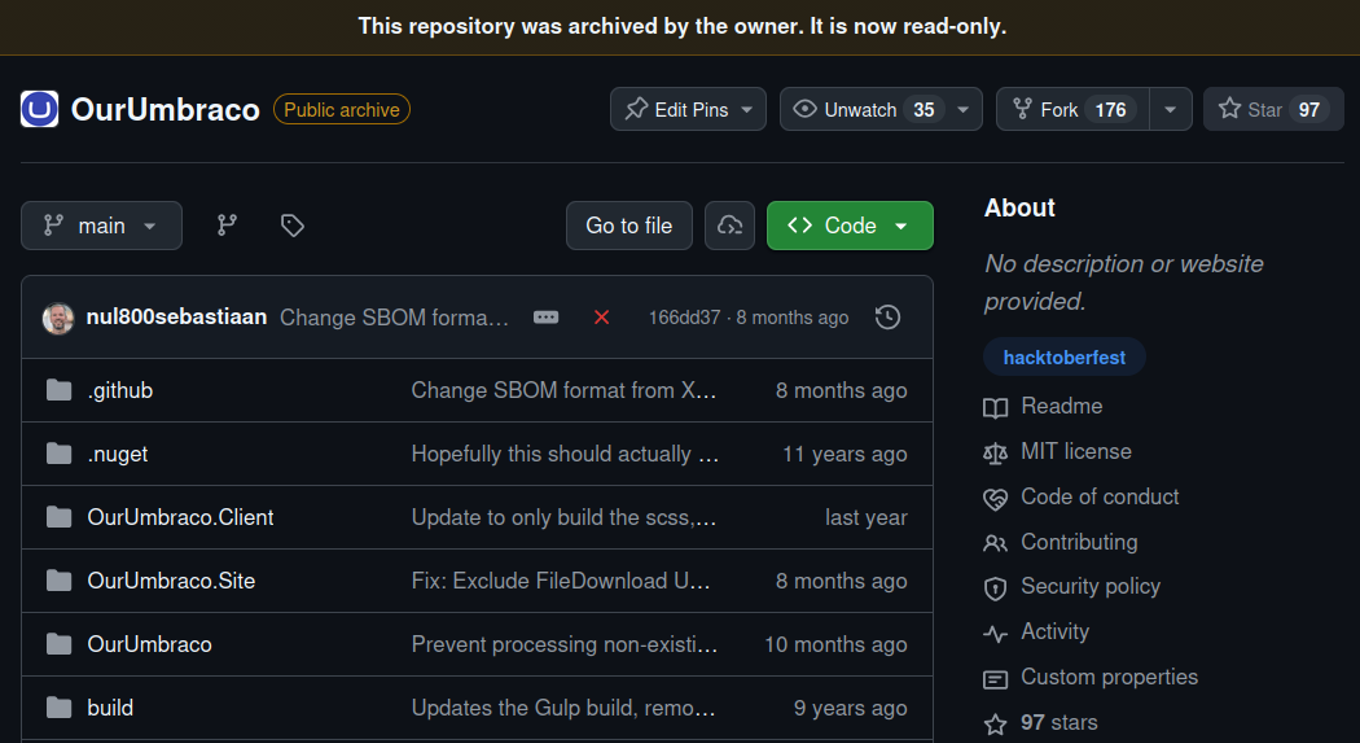The height and width of the screenshot is (743, 1360).
Task: Open commit 'Fix: Exclude FileDownload U…'
Action: [x=561, y=581]
